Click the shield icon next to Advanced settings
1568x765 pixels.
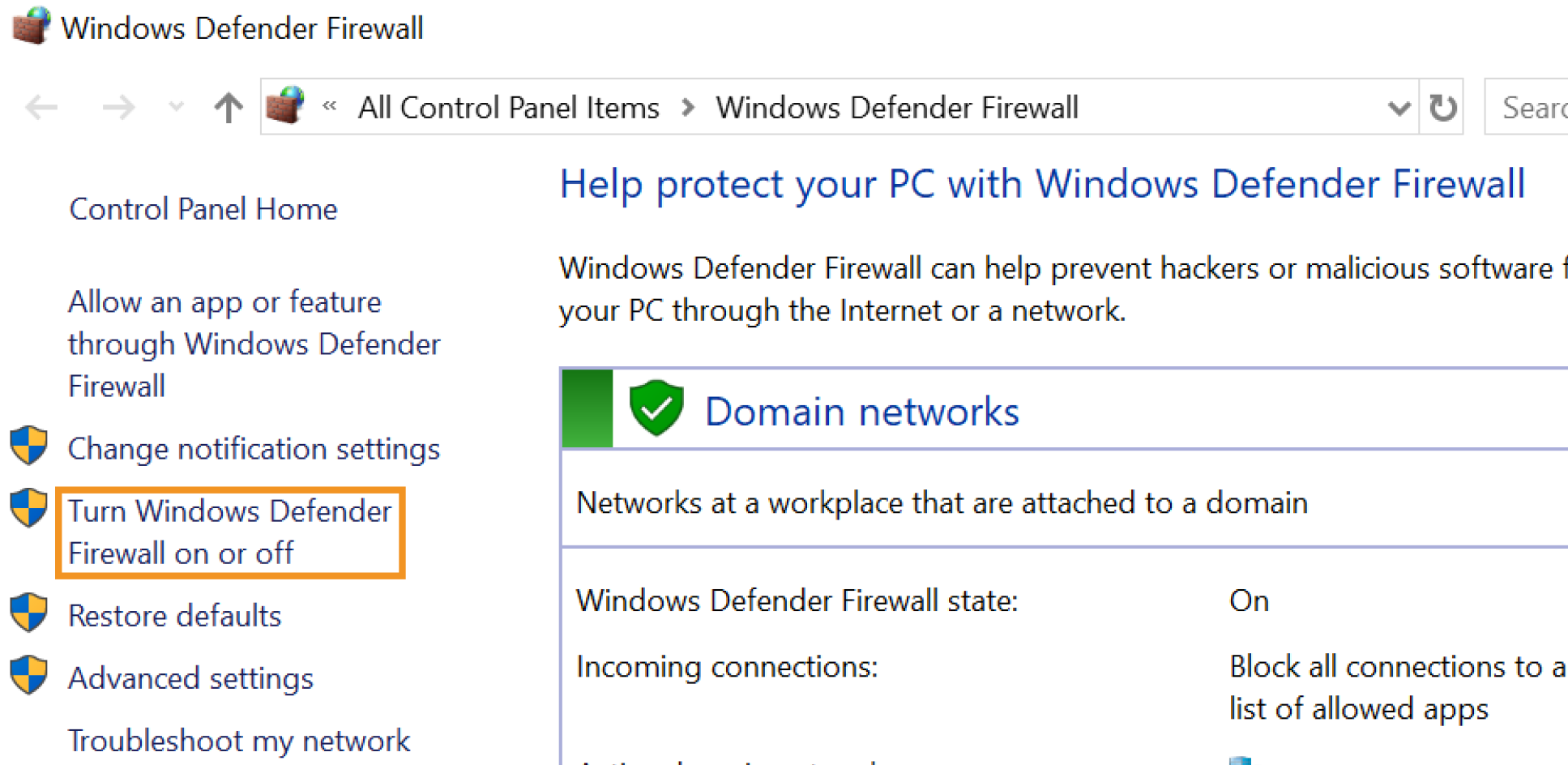[x=28, y=675]
